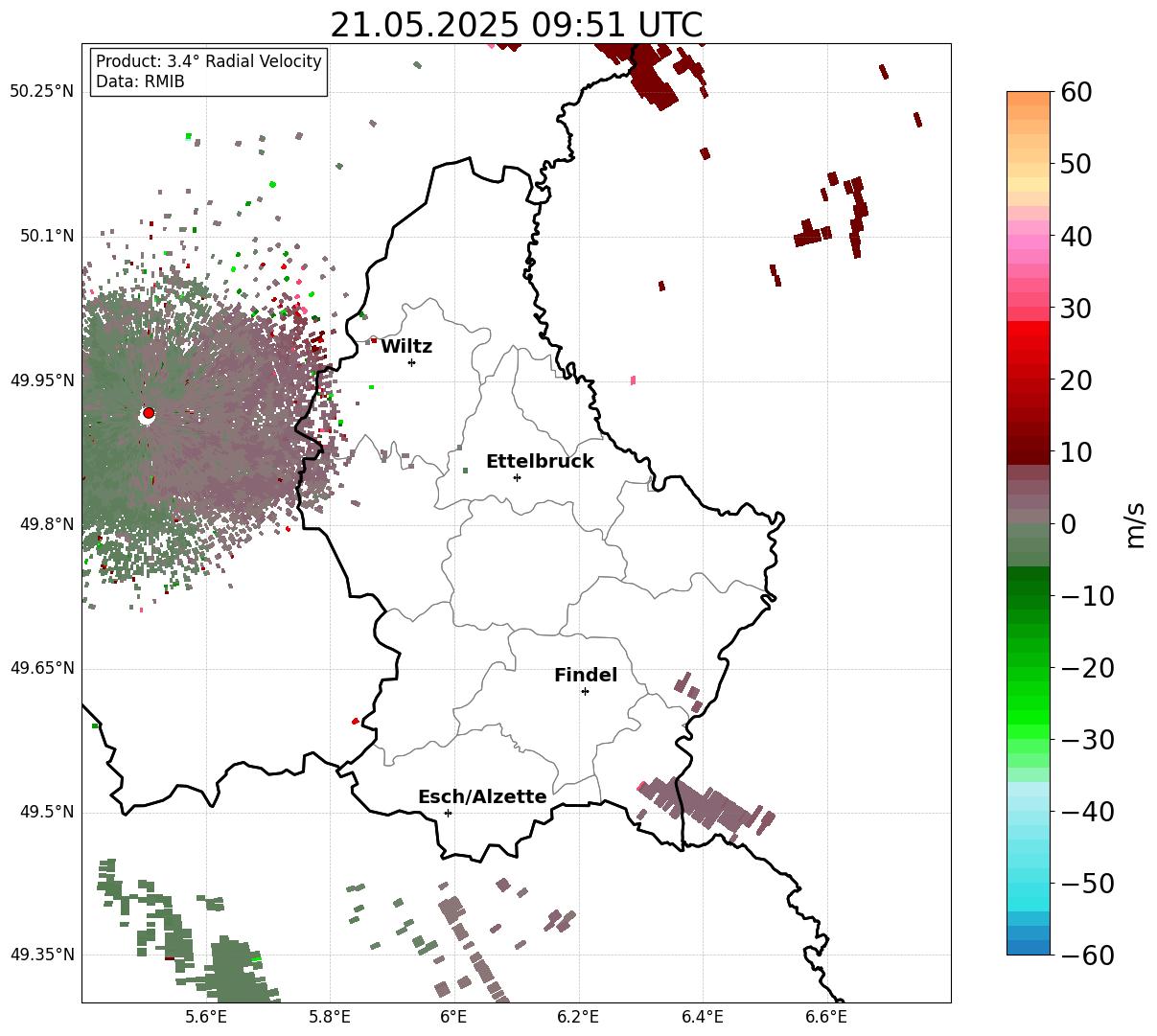Click the 6°E longitude label
The width and height of the screenshot is (1157, 1036).
point(454,1018)
